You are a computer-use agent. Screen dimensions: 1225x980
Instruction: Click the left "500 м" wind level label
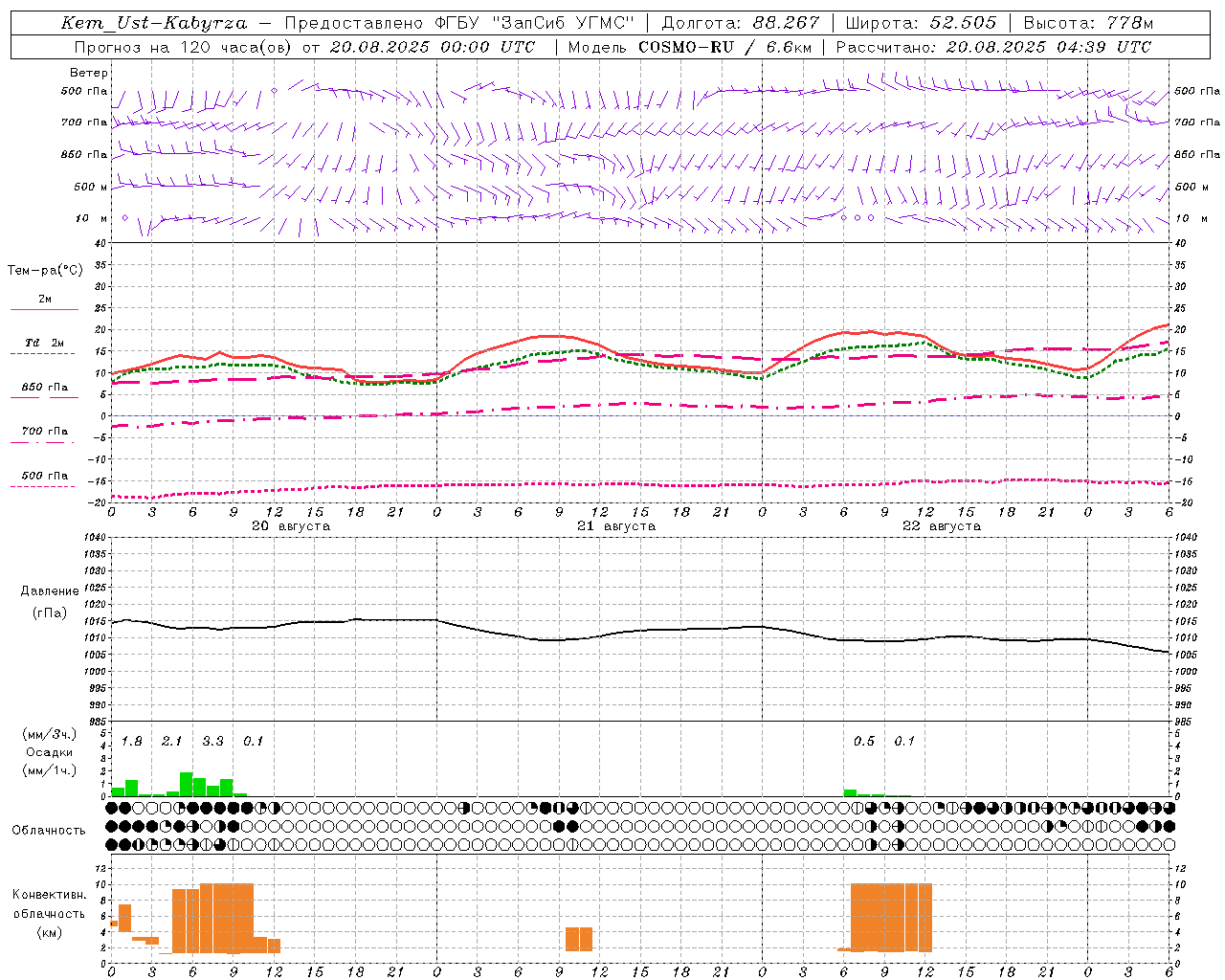[x=91, y=187]
